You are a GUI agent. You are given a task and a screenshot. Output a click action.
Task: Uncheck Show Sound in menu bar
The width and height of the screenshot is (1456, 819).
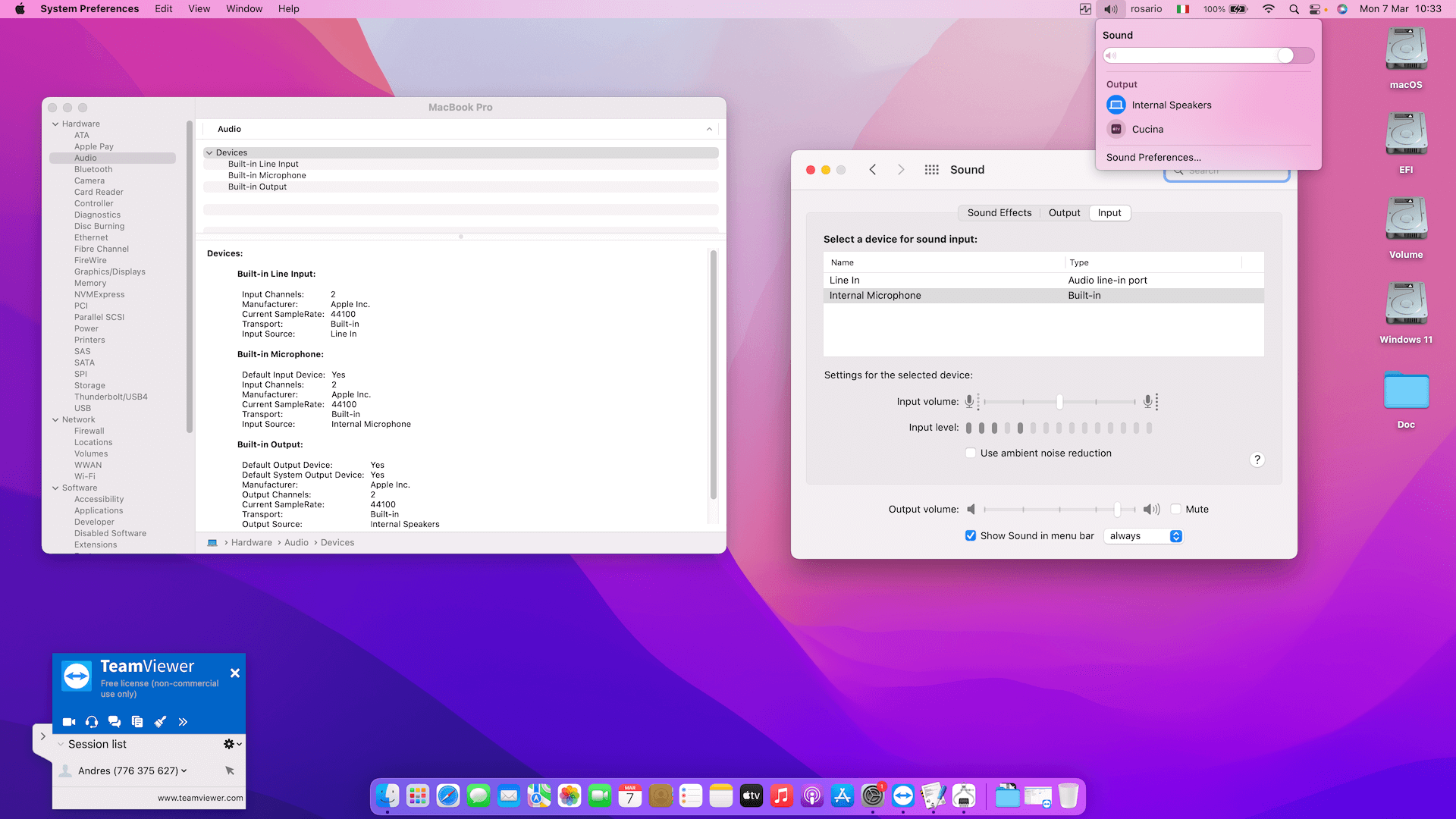971,536
